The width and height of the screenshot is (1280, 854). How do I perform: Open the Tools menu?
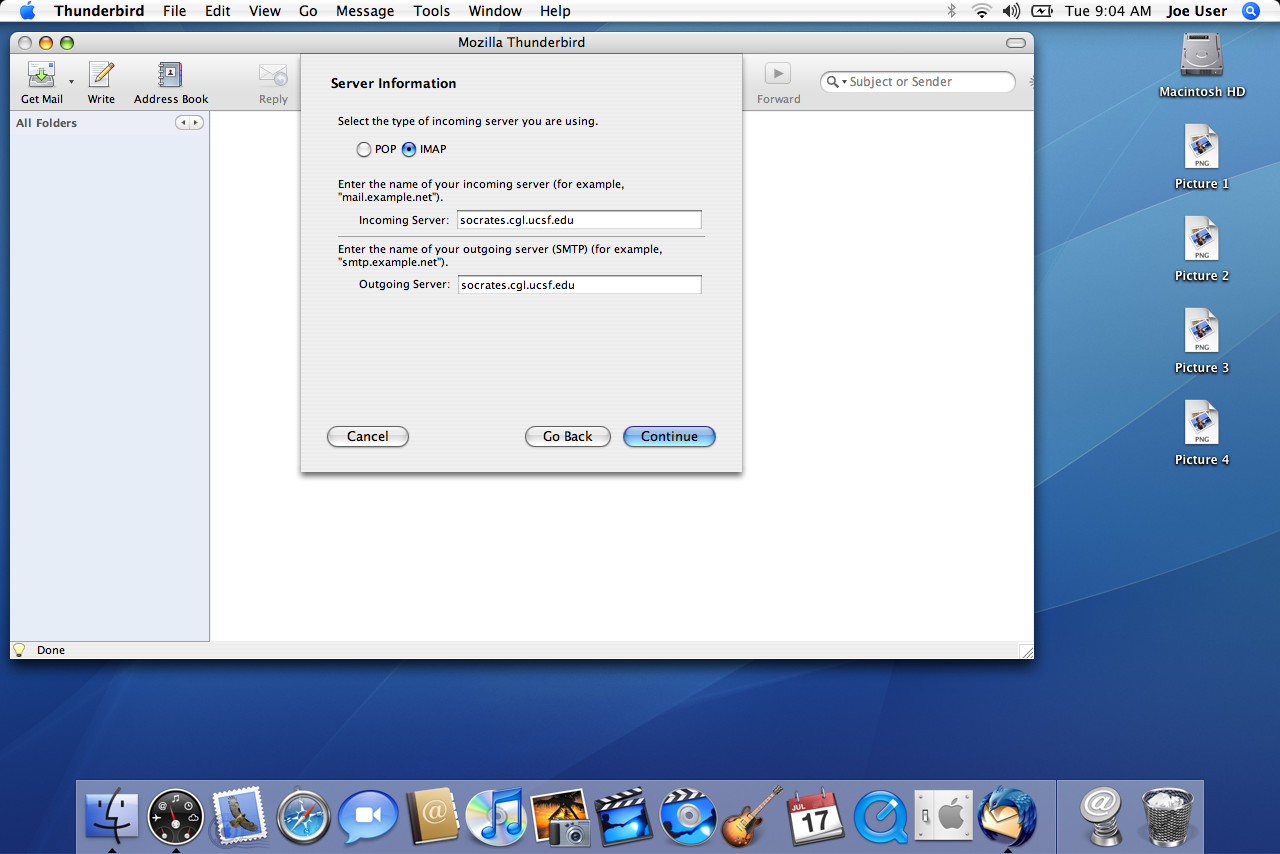(431, 11)
